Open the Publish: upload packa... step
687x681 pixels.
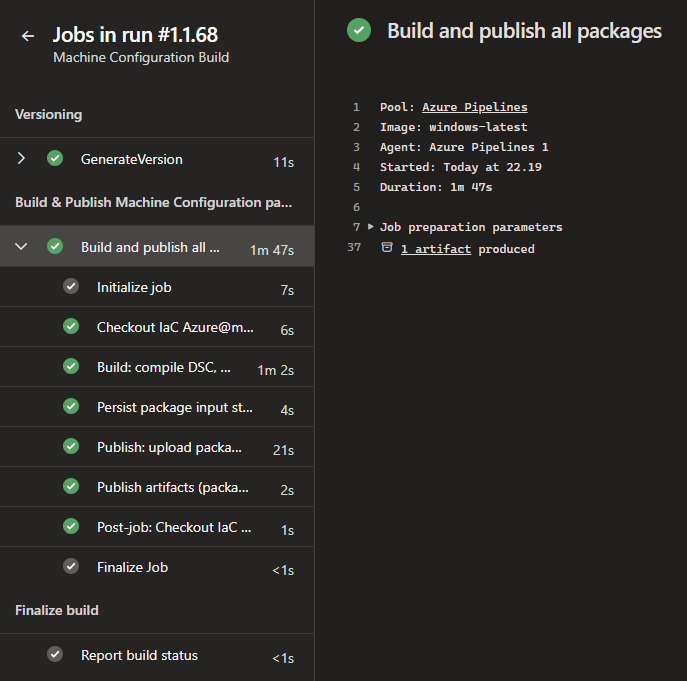157,447
